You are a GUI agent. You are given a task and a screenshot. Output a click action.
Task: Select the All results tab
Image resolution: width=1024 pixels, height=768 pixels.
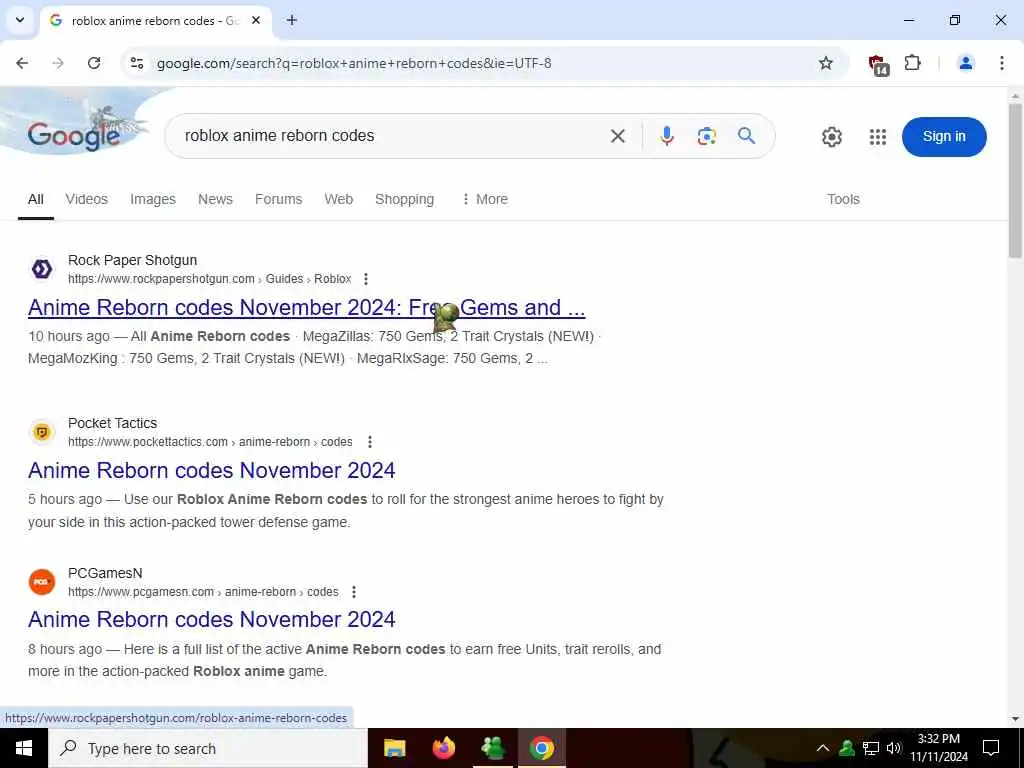point(36,199)
